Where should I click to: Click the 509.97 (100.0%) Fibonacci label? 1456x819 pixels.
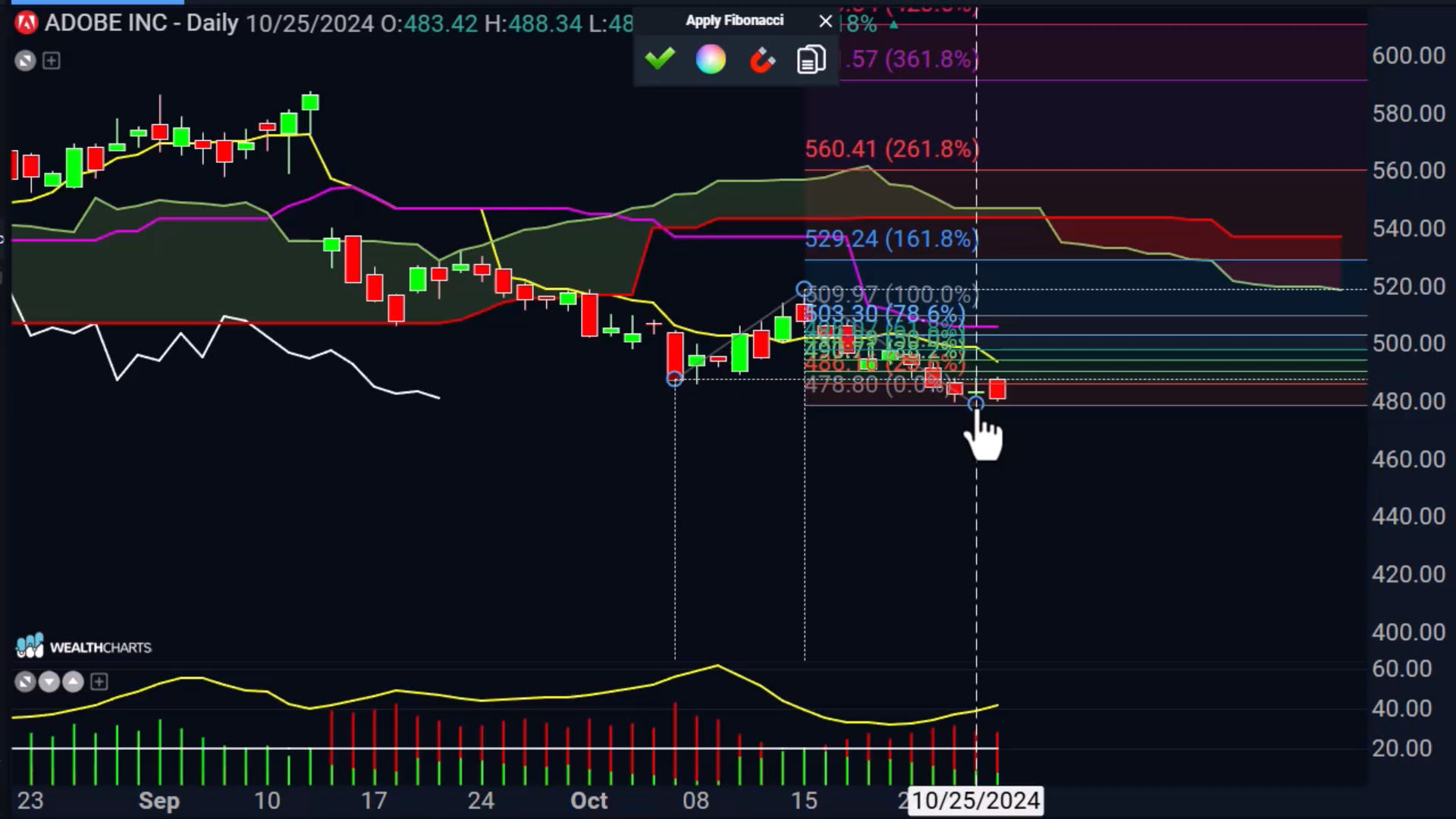point(892,294)
